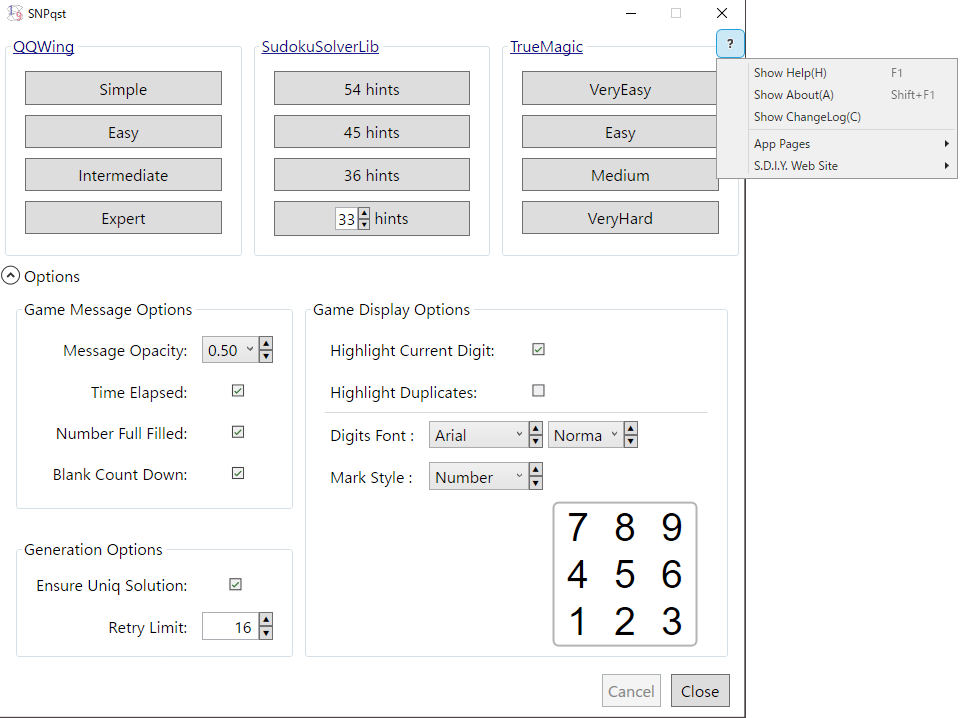
Task: Open the TrueMagic link
Action: click(546, 47)
